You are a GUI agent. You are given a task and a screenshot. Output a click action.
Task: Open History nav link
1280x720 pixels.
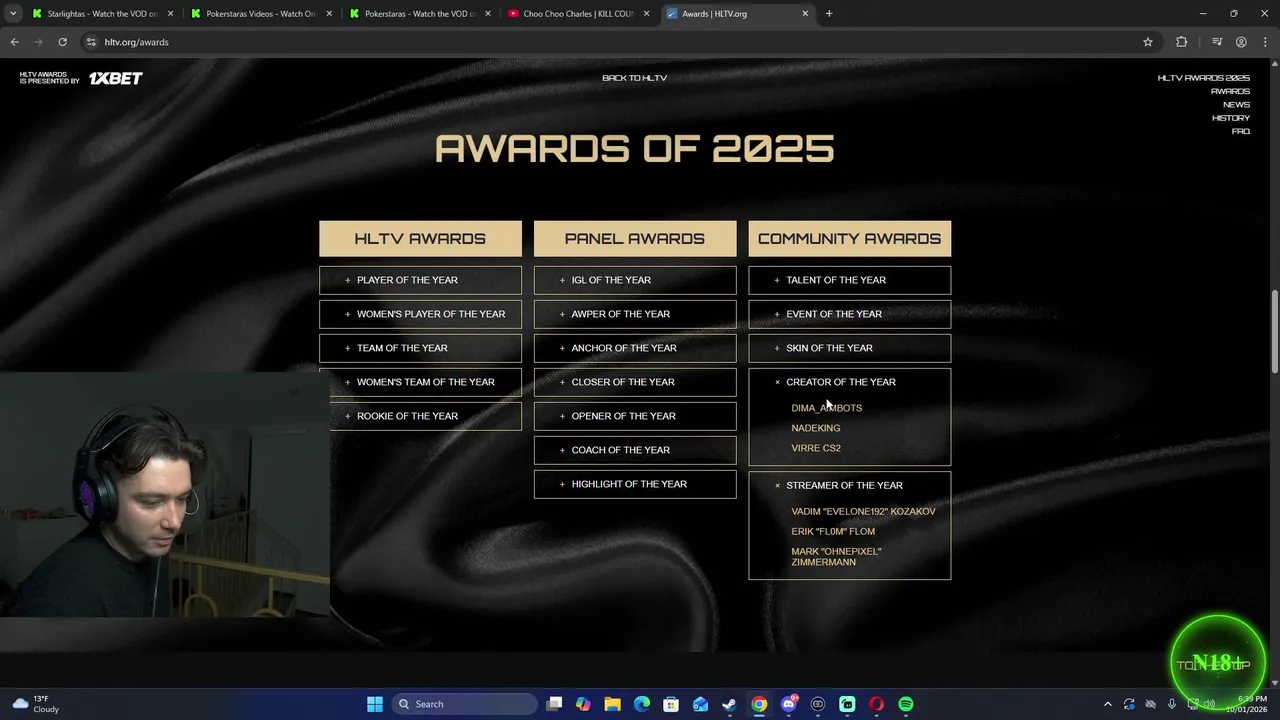click(1231, 118)
